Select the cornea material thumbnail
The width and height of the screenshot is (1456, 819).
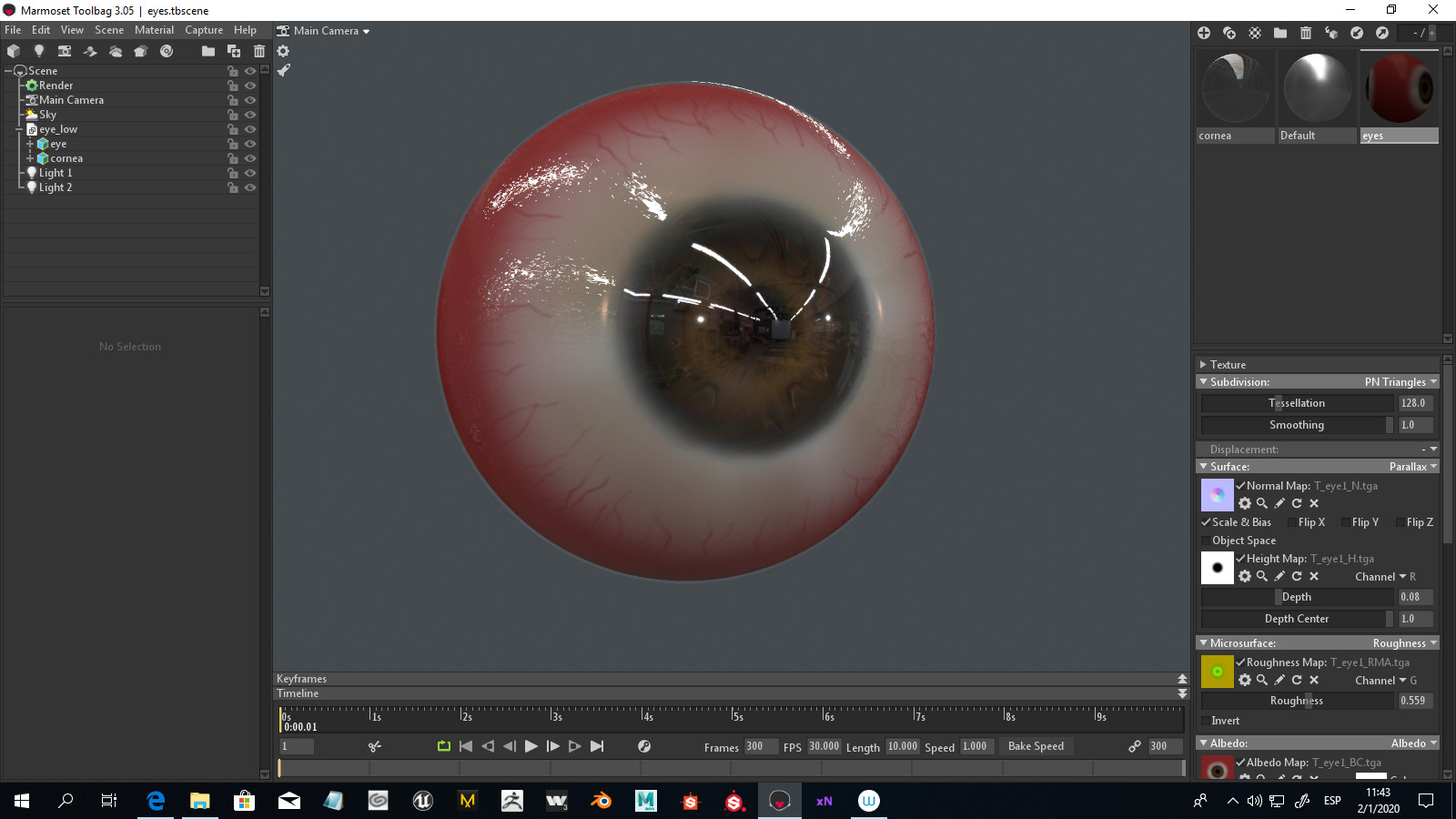coord(1235,86)
